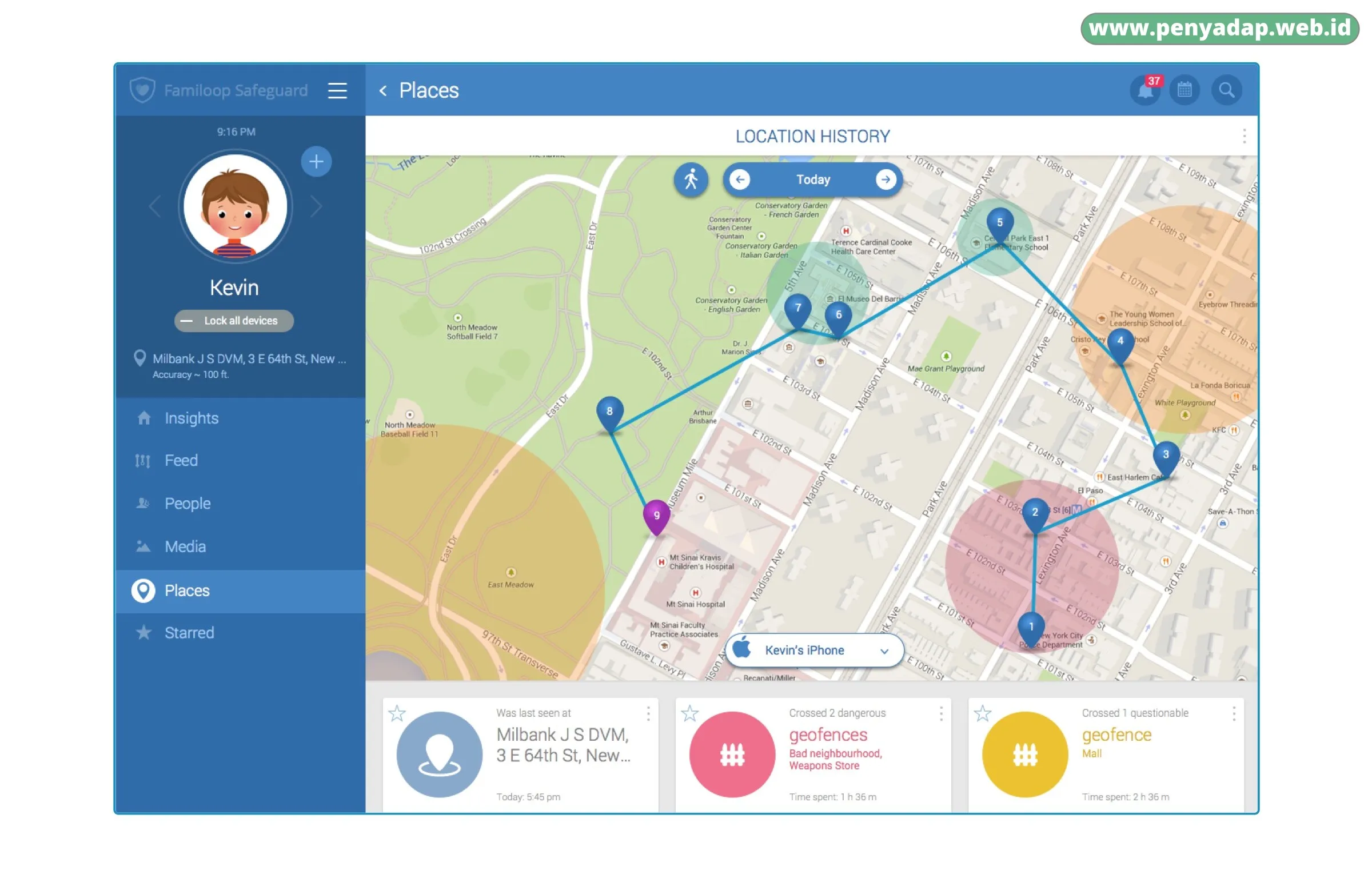Click 'Accuracy ~ 100 ft.' text
The width and height of the screenshot is (1372, 878).
pyautogui.click(x=190, y=375)
